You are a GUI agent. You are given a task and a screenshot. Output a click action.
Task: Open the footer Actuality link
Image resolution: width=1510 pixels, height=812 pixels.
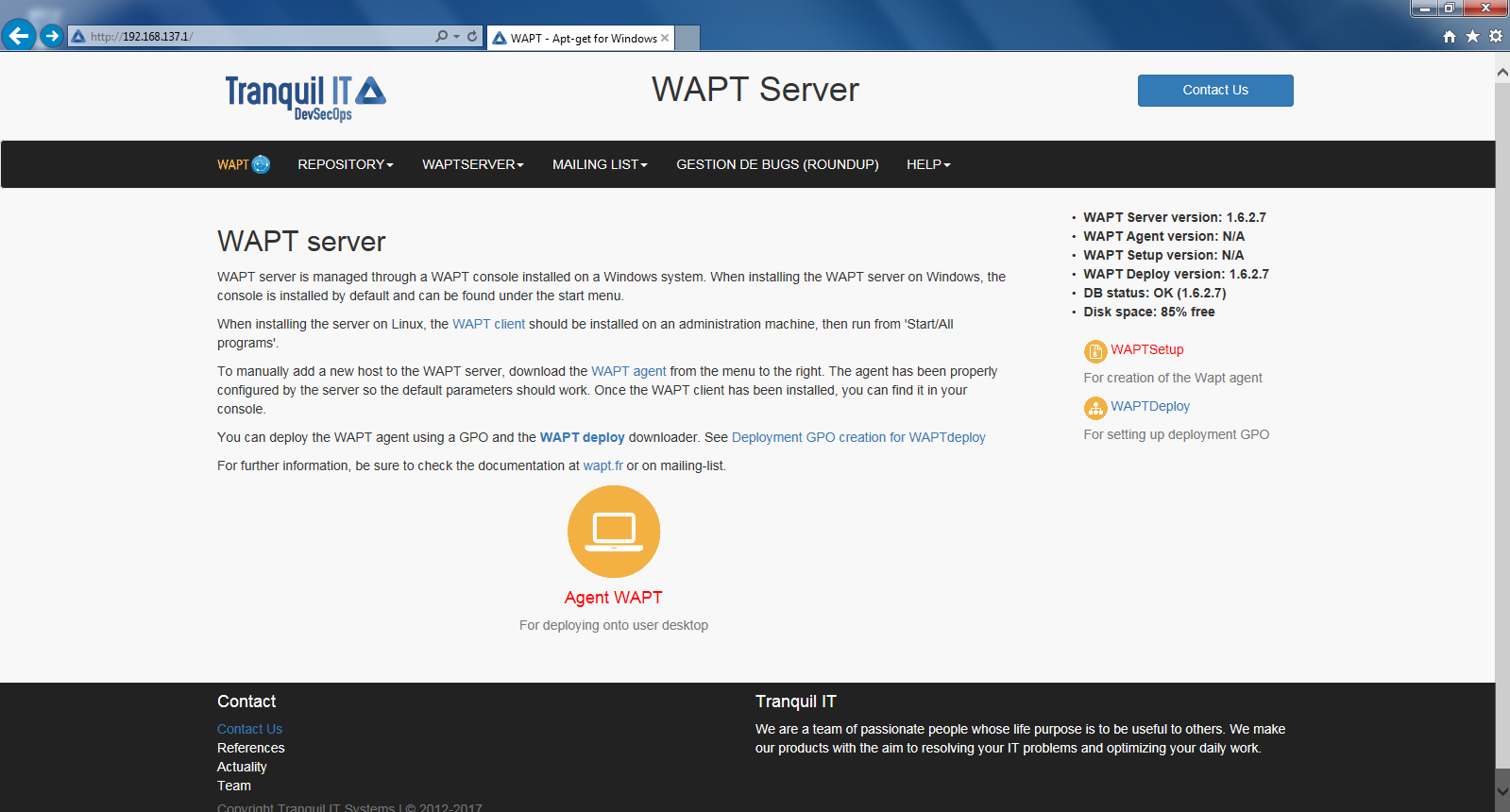tap(242, 767)
